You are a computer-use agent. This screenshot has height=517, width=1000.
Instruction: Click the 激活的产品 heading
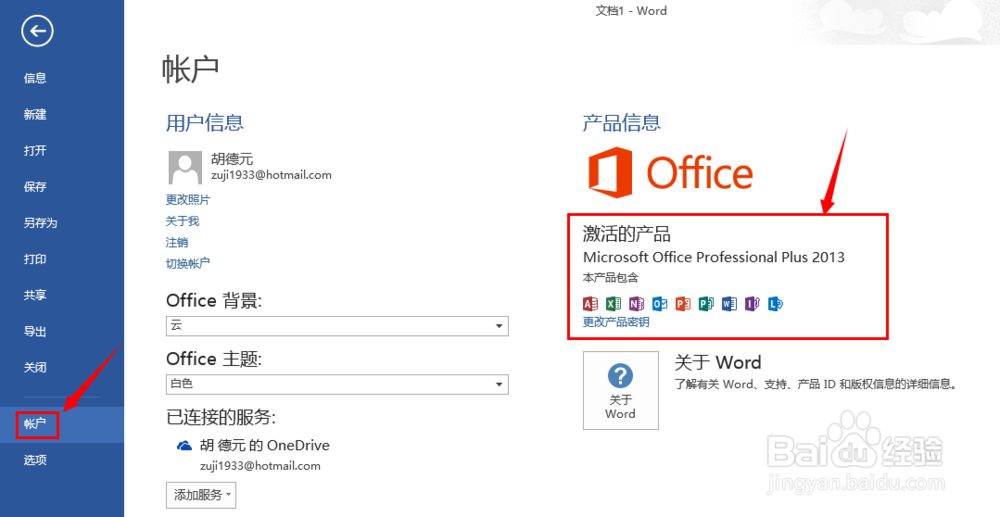tap(627, 234)
